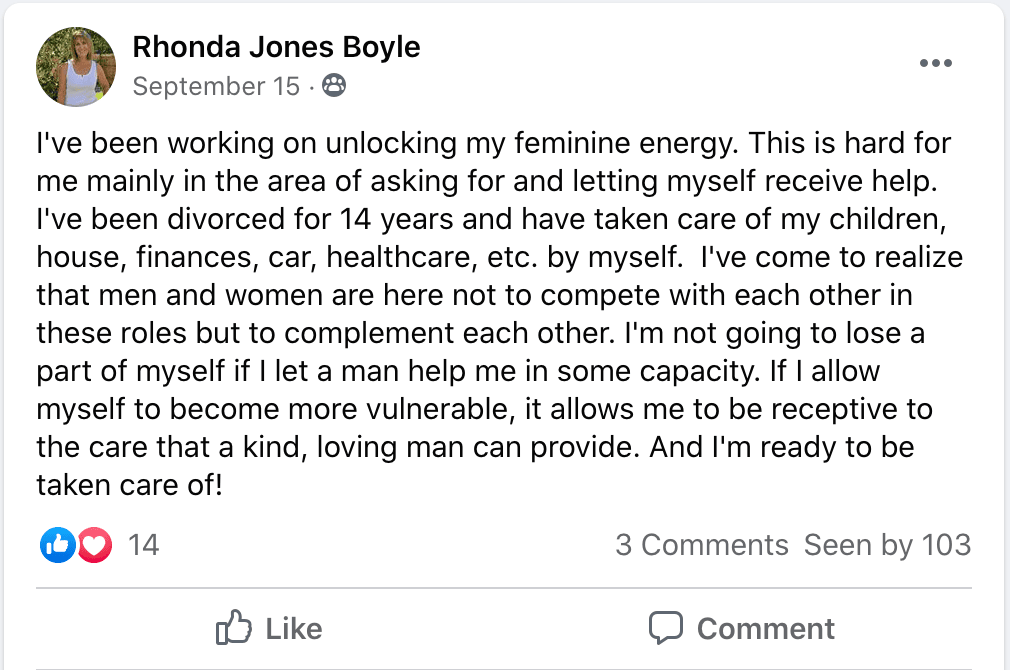Screen dimensions: 1010x670
Task: Click the line starting "the care that a kind"
Action: pyautogui.click(x=476, y=446)
